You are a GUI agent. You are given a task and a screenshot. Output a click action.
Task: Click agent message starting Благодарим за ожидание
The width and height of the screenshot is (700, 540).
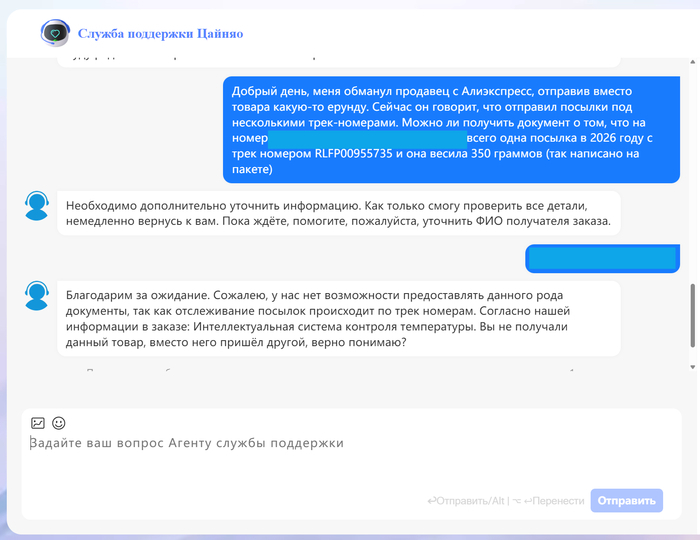point(338,318)
